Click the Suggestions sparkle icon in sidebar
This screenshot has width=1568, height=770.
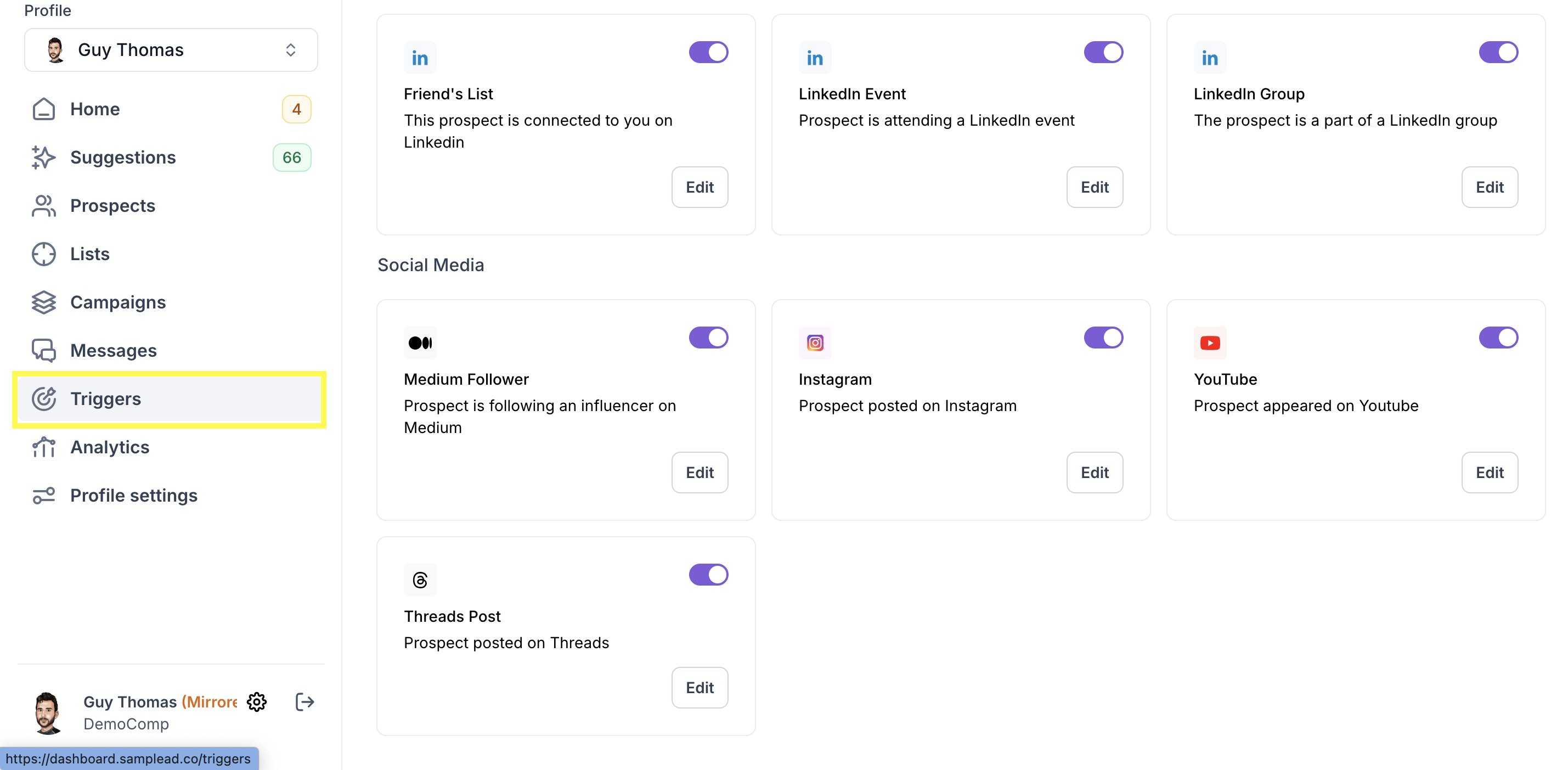[x=43, y=157]
